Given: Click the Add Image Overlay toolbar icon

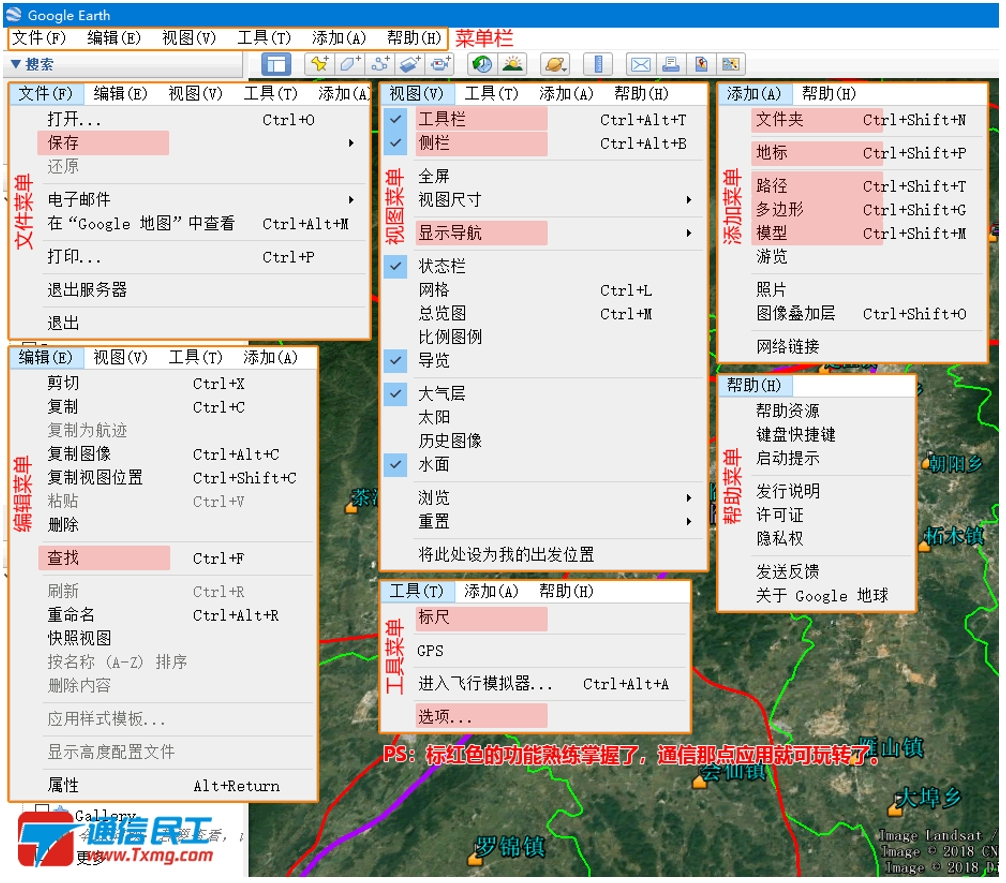Looking at the screenshot, I should click(409, 64).
